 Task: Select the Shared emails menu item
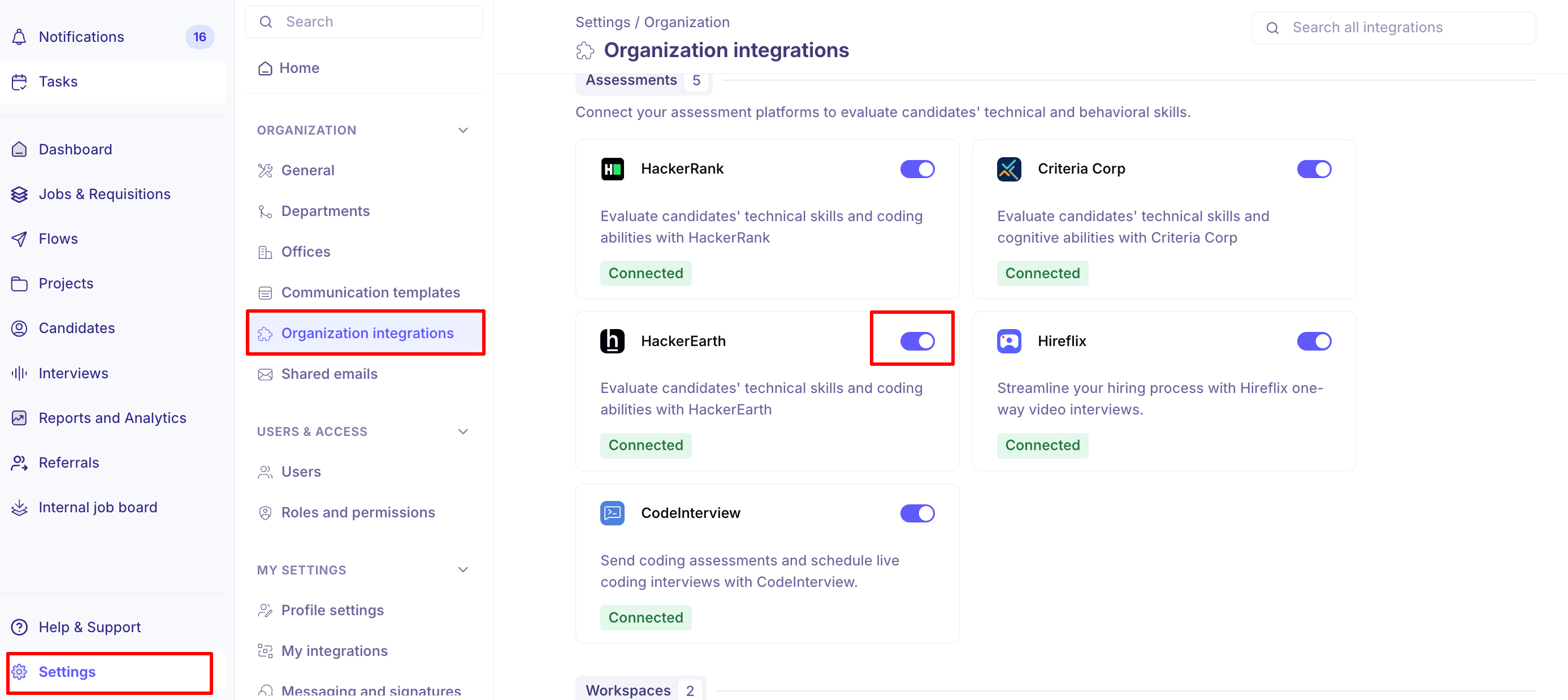point(365,374)
